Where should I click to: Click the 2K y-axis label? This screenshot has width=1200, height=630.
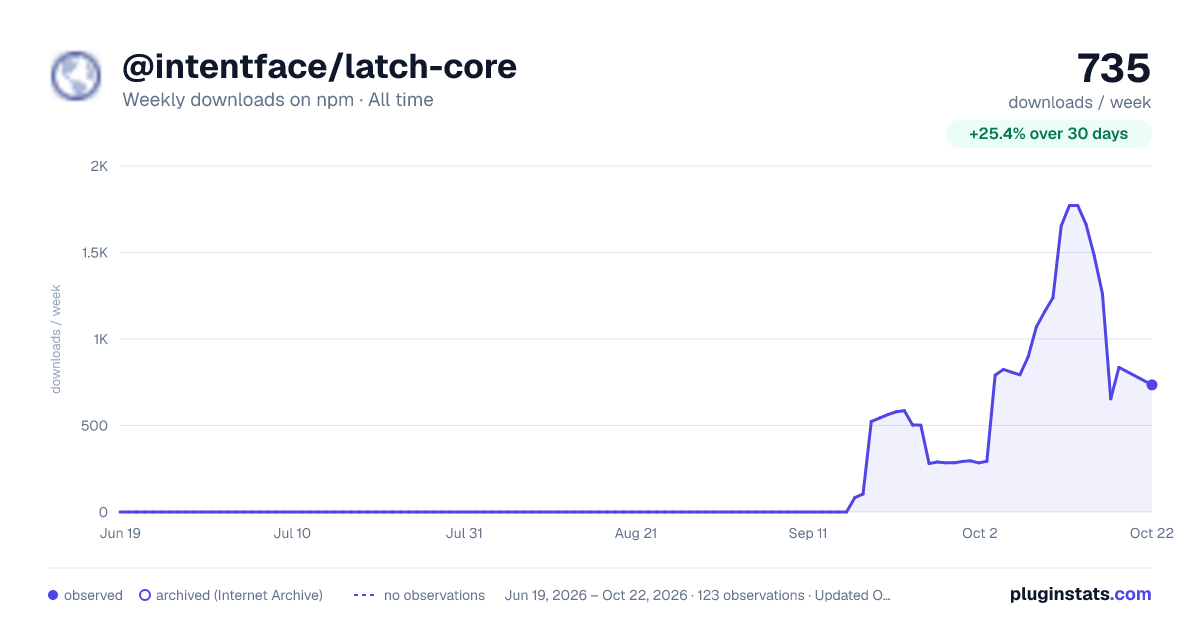99,166
